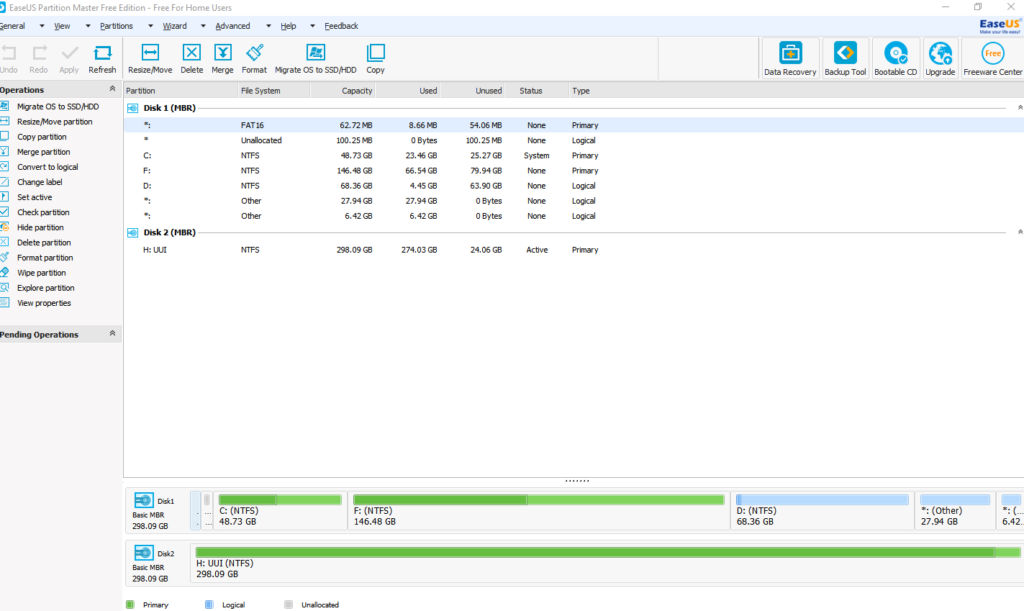Click Wipe partition in Operations panel
The width and height of the screenshot is (1024, 611).
tap(41, 273)
